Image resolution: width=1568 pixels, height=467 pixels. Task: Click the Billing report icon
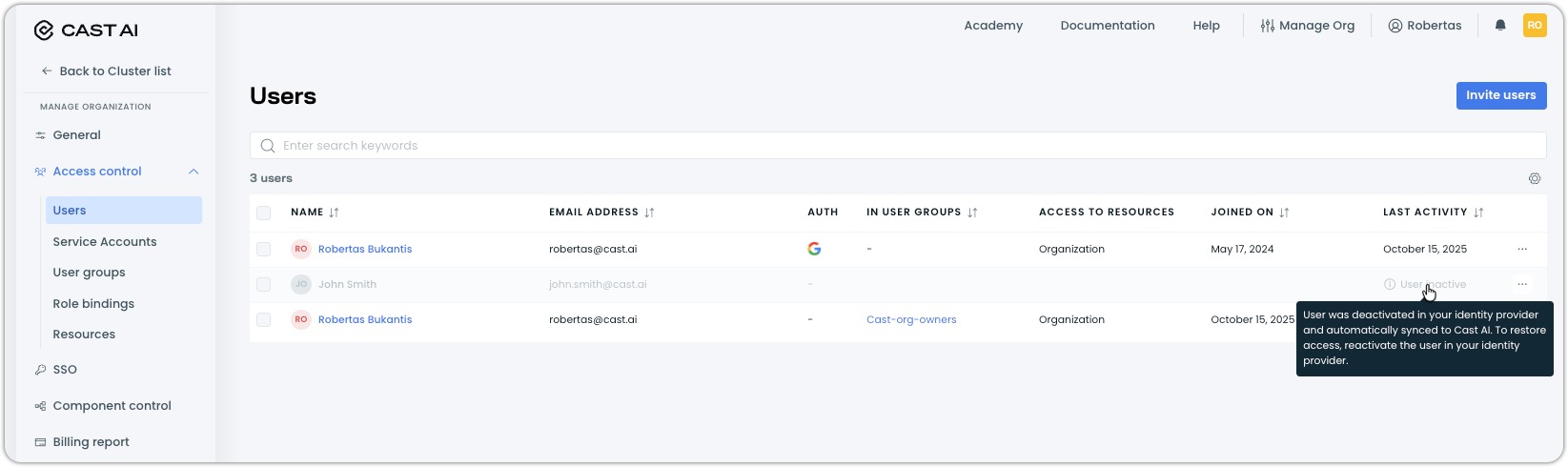click(40, 442)
